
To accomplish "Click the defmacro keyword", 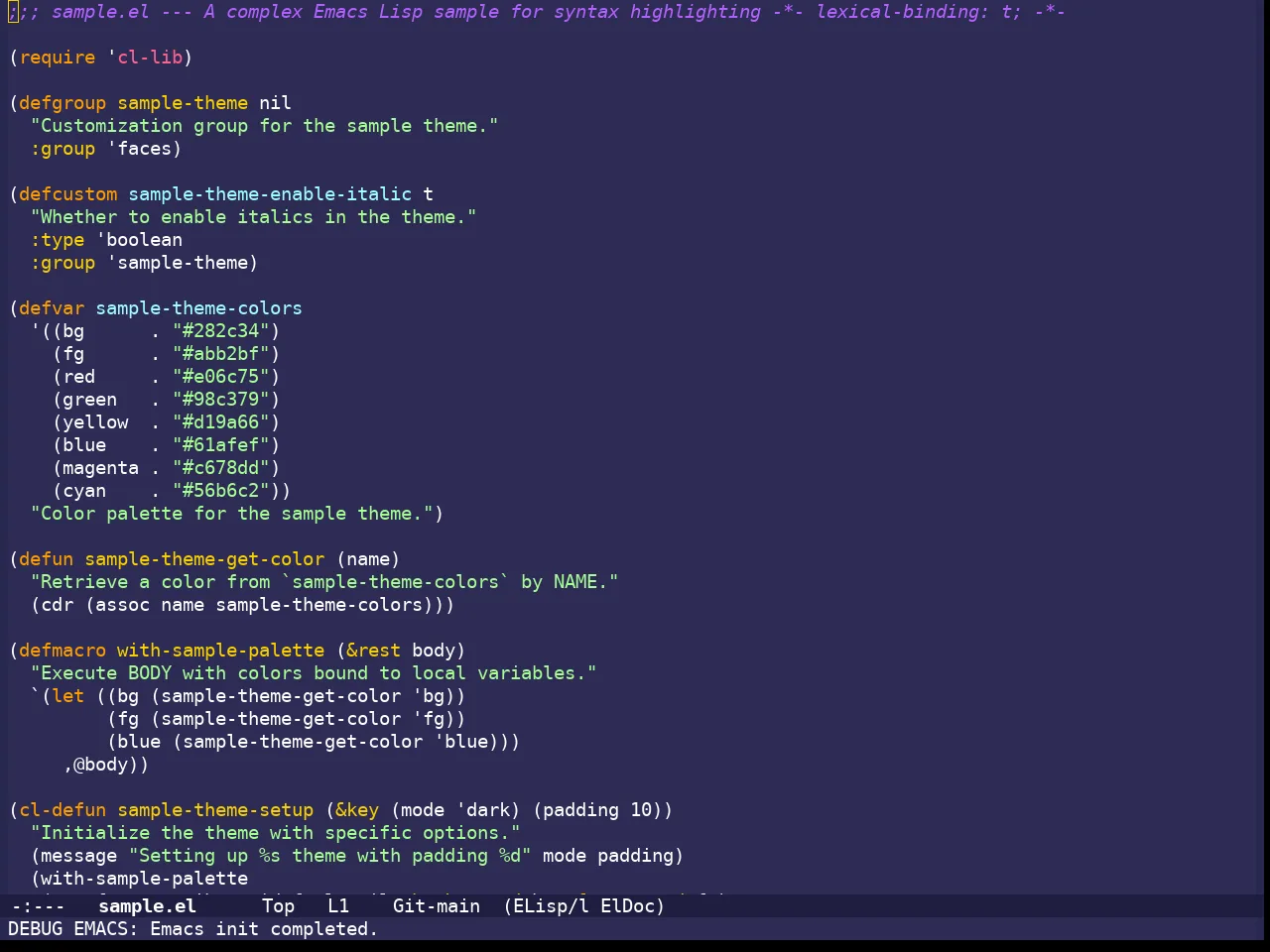I will point(63,651).
